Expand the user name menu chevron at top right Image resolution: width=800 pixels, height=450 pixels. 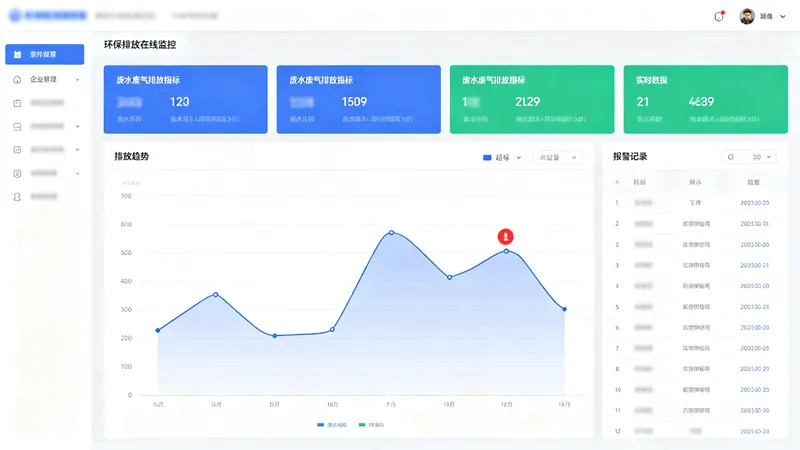(x=783, y=16)
